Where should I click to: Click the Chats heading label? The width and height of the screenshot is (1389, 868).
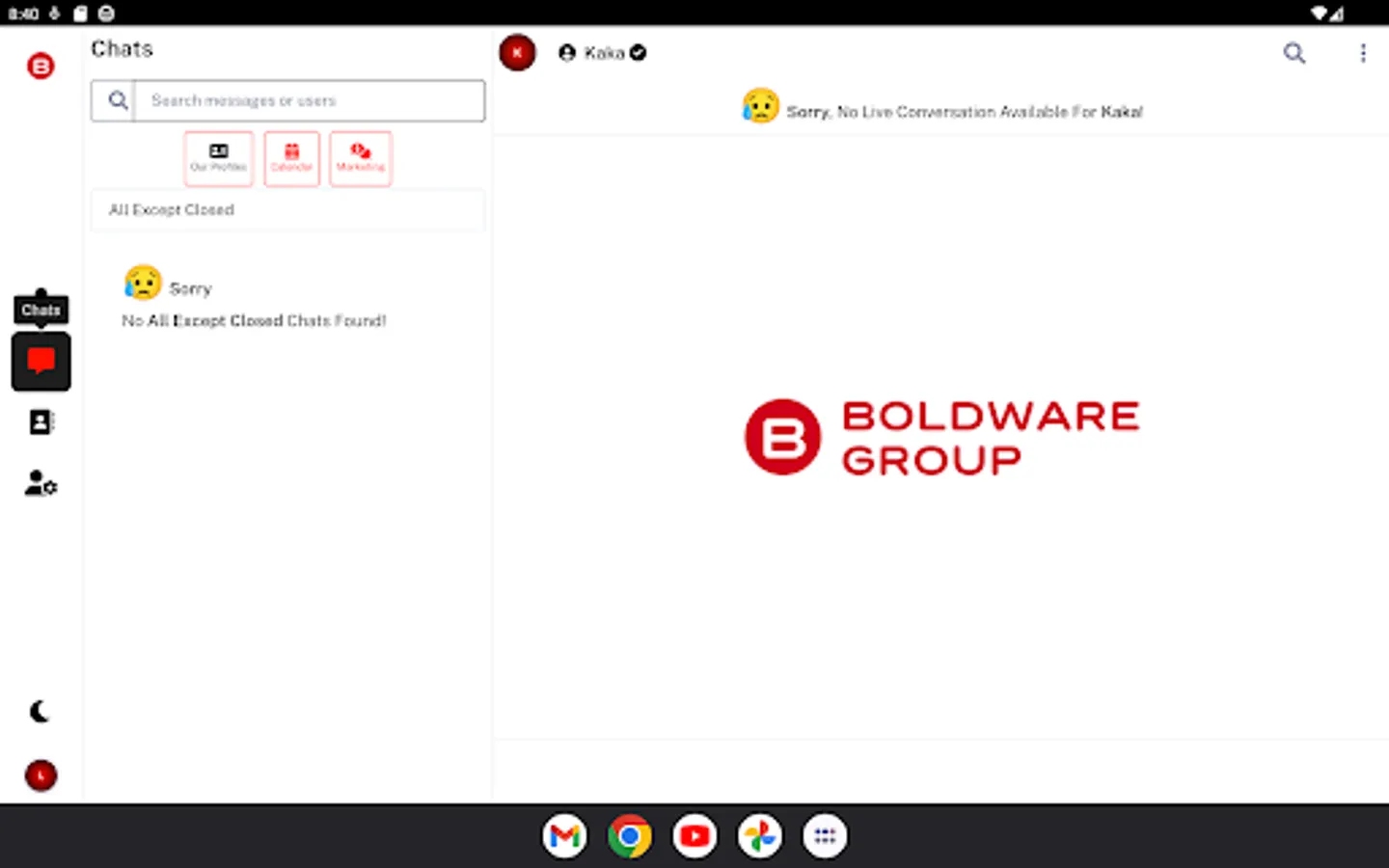pos(122,49)
